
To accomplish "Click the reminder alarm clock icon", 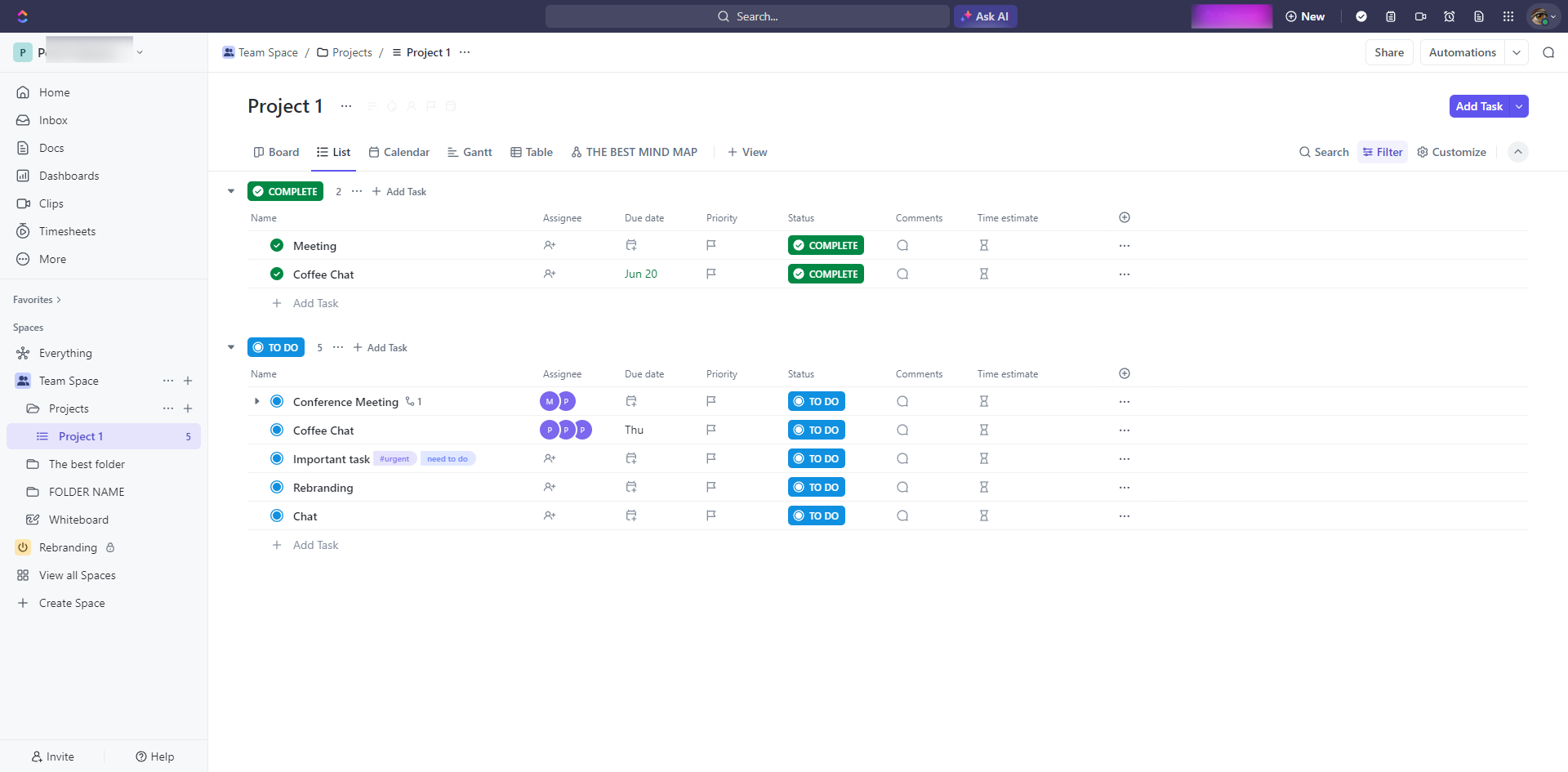I will (1450, 16).
